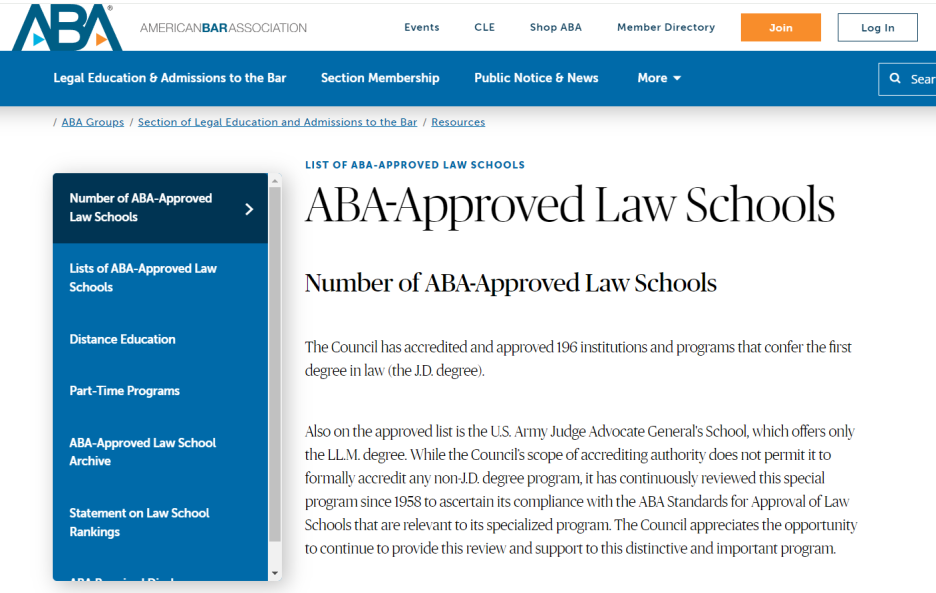Click the chevron beside Number of ABA-Approved Law Schools
This screenshot has width=936, height=593.
(250, 209)
